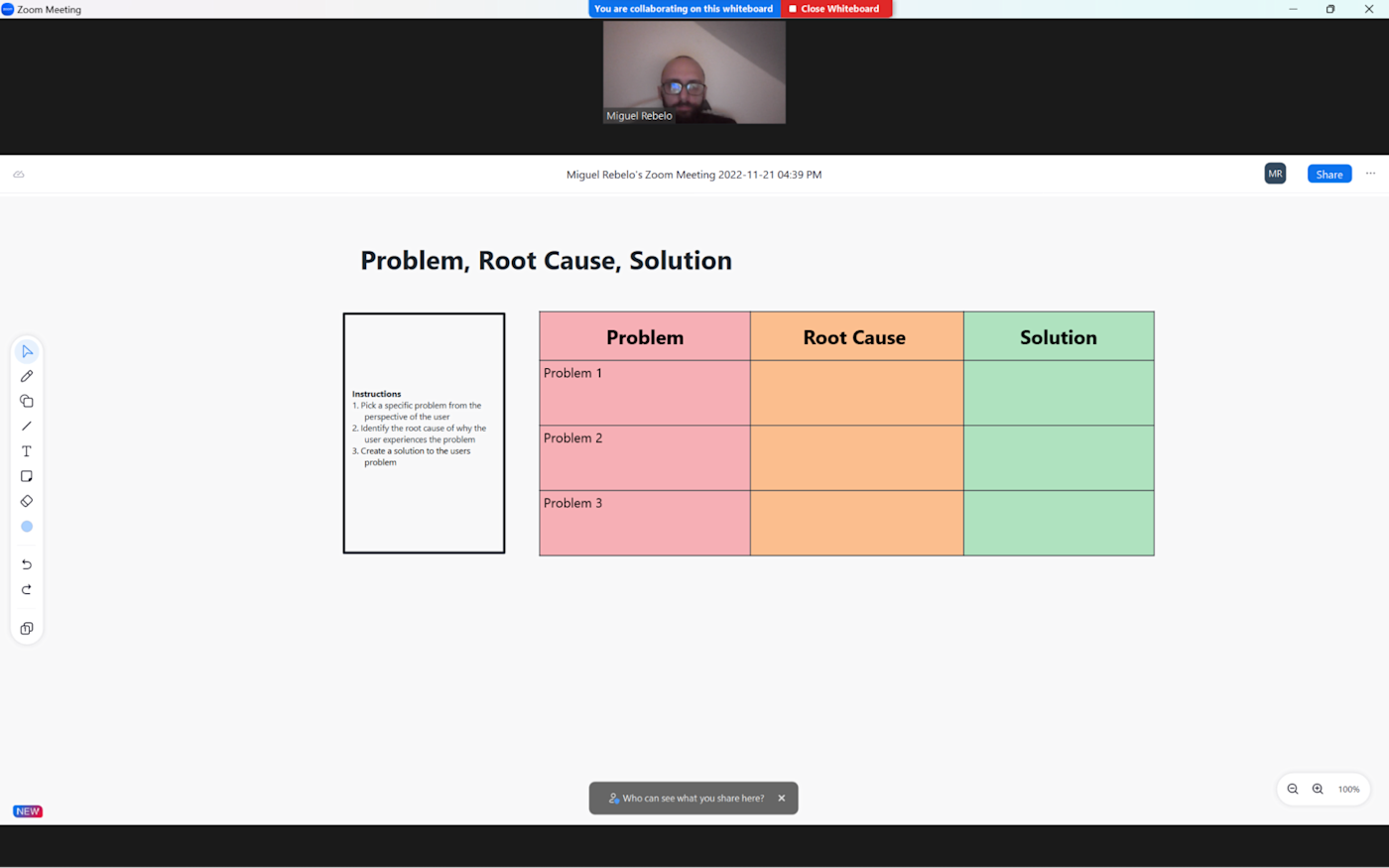Click the MR profile avatar
Viewport: 1389px width, 868px height.
[x=1275, y=174]
